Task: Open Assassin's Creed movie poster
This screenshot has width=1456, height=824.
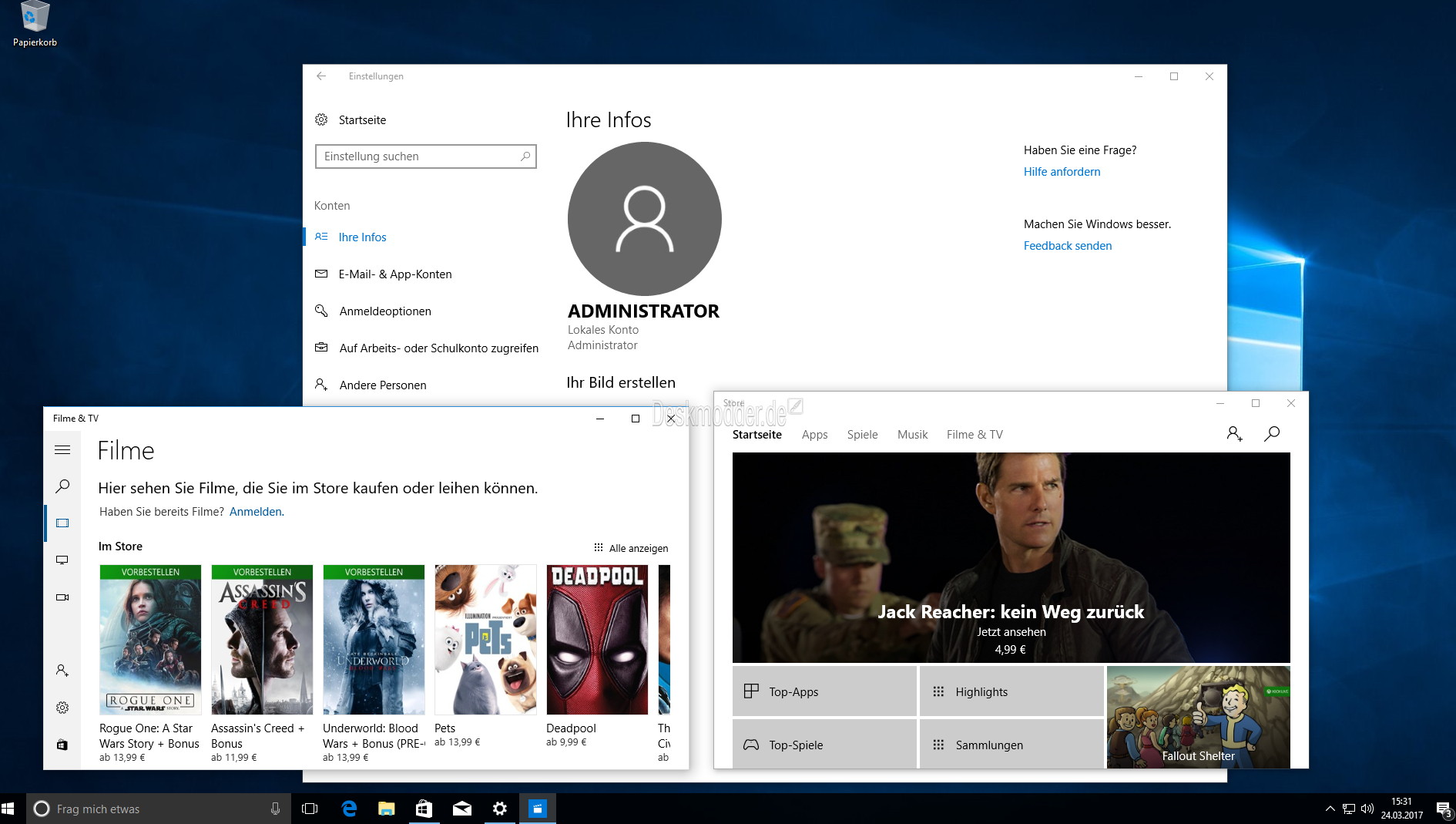Action: [x=262, y=640]
